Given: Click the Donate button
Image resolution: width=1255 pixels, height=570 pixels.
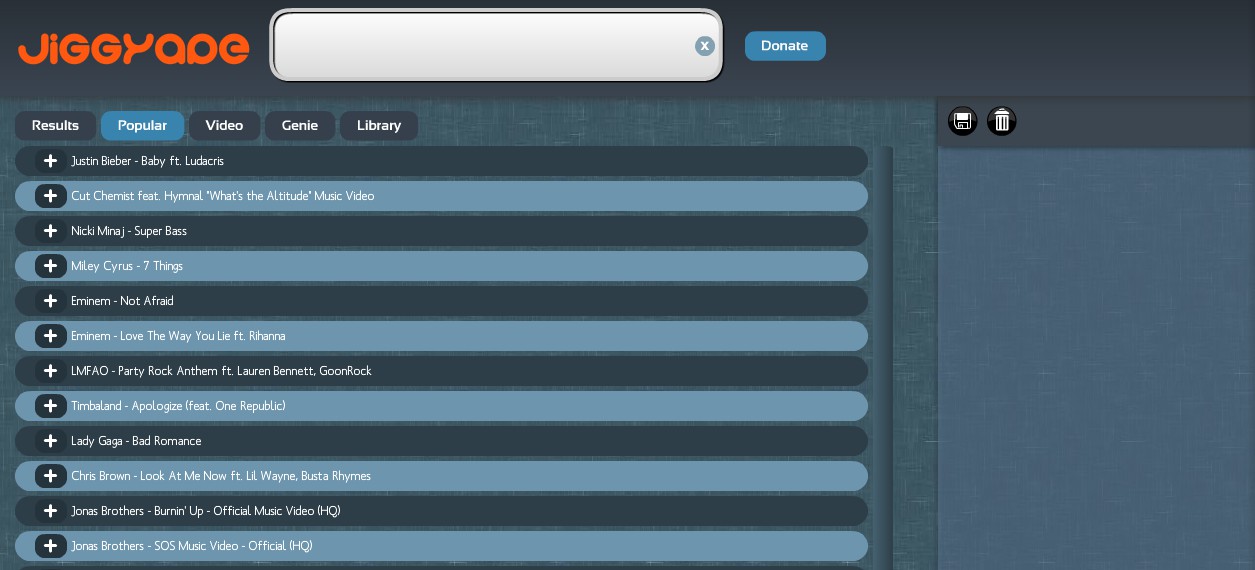Looking at the screenshot, I should coord(785,46).
